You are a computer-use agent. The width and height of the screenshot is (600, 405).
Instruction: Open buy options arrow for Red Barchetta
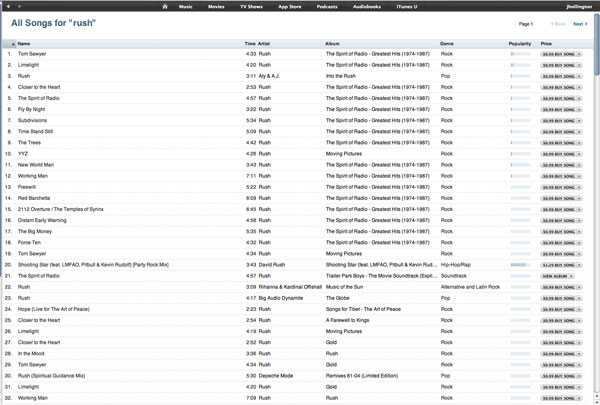point(579,199)
